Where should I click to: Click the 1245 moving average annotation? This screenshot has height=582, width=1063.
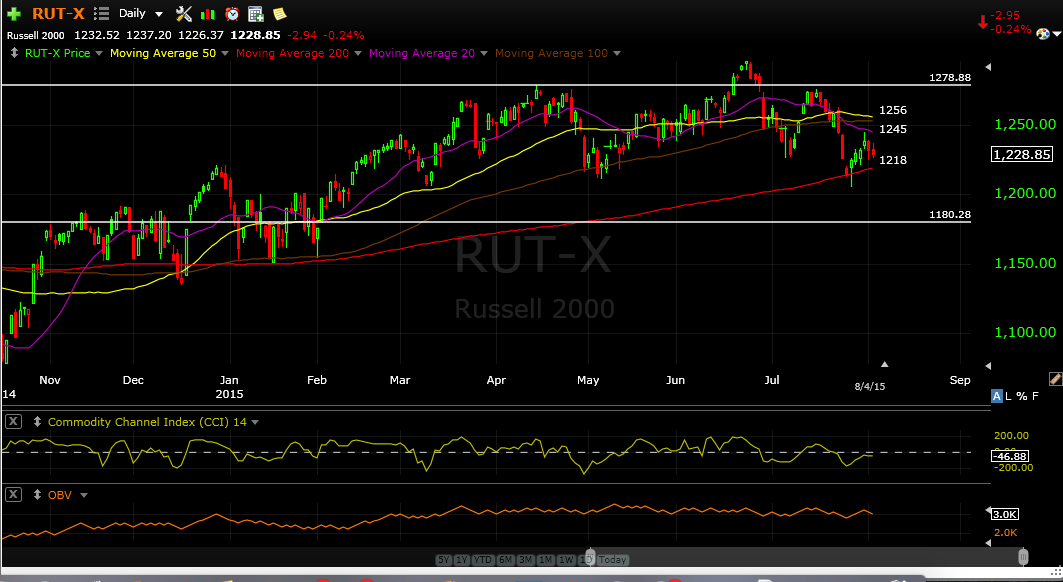point(893,129)
